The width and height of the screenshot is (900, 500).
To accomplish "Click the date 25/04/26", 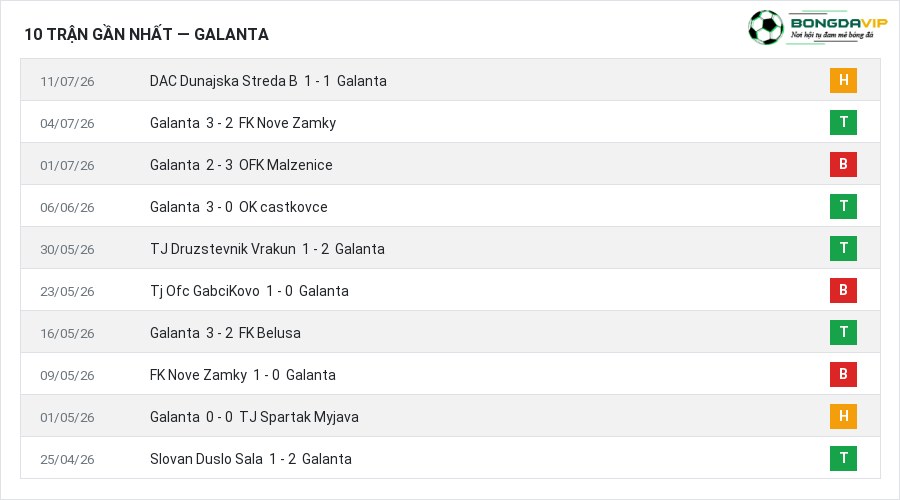I will (67, 459).
